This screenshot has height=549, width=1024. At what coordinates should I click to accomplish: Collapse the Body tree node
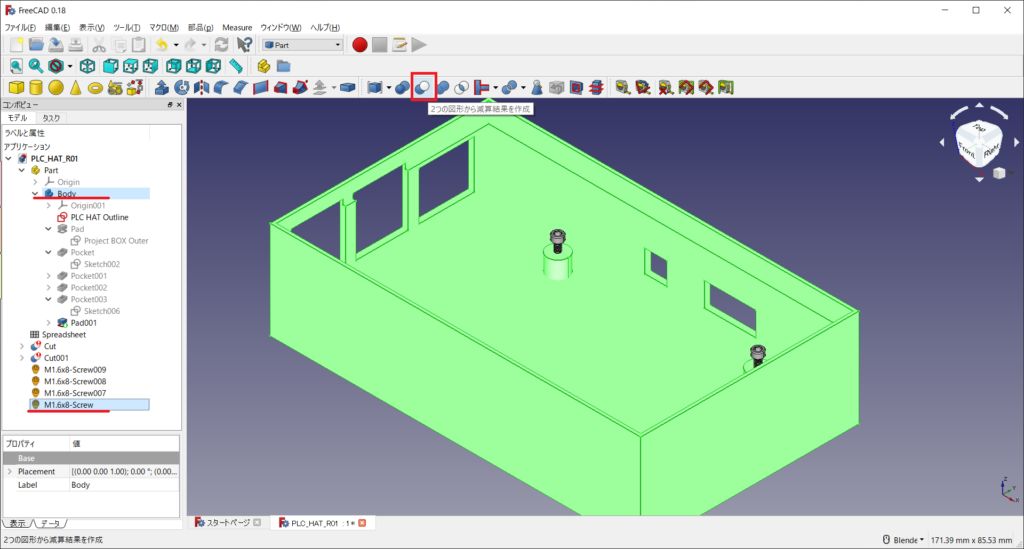[x=36, y=194]
